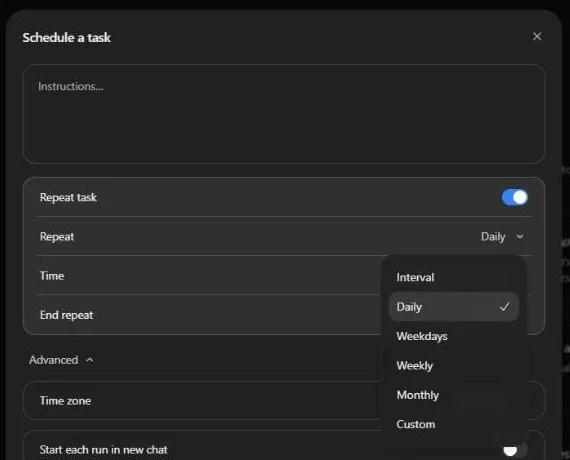This screenshot has width=570, height=460.
Task: Select Weekly from the repeat options
Action: point(453,366)
